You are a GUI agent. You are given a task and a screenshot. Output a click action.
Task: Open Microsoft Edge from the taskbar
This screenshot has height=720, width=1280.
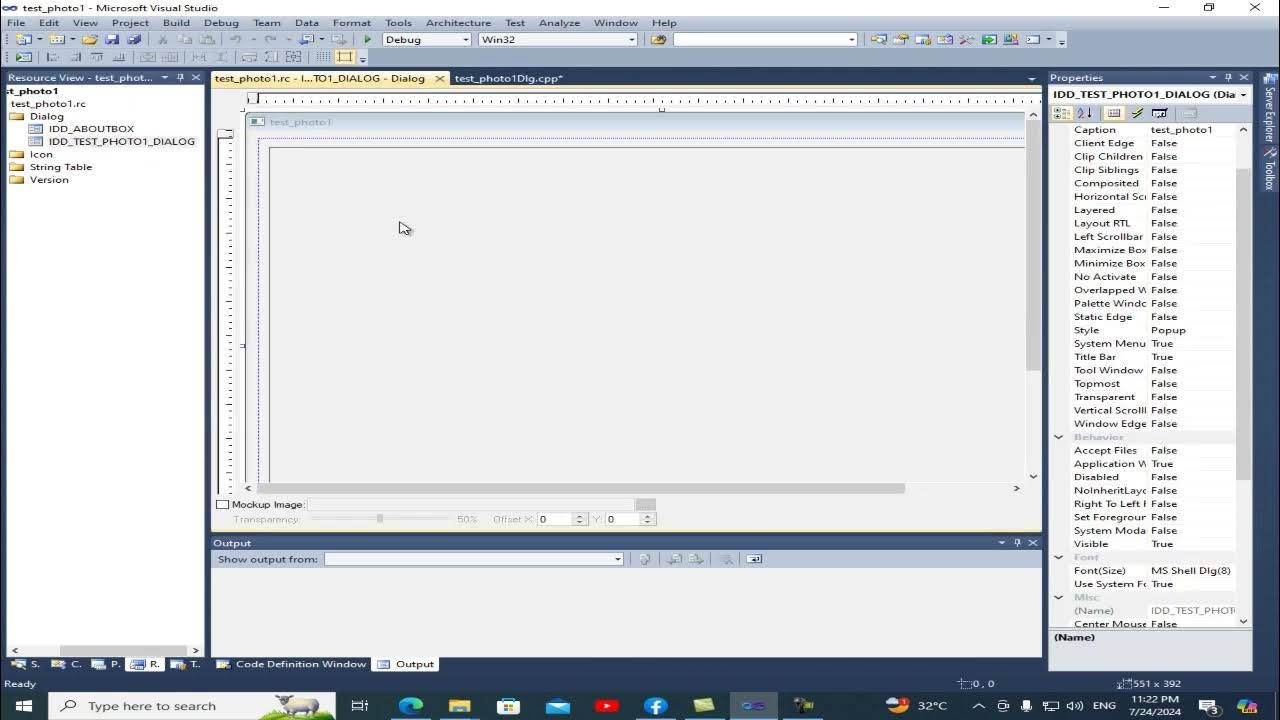tap(411, 706)
